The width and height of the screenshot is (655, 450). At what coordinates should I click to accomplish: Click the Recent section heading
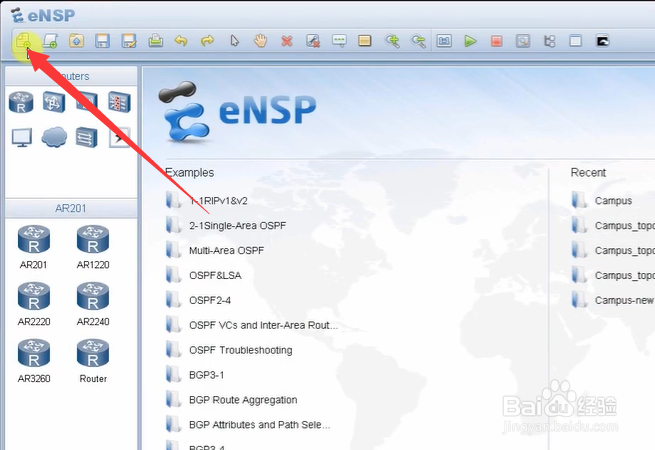click(x=588, y=173)
